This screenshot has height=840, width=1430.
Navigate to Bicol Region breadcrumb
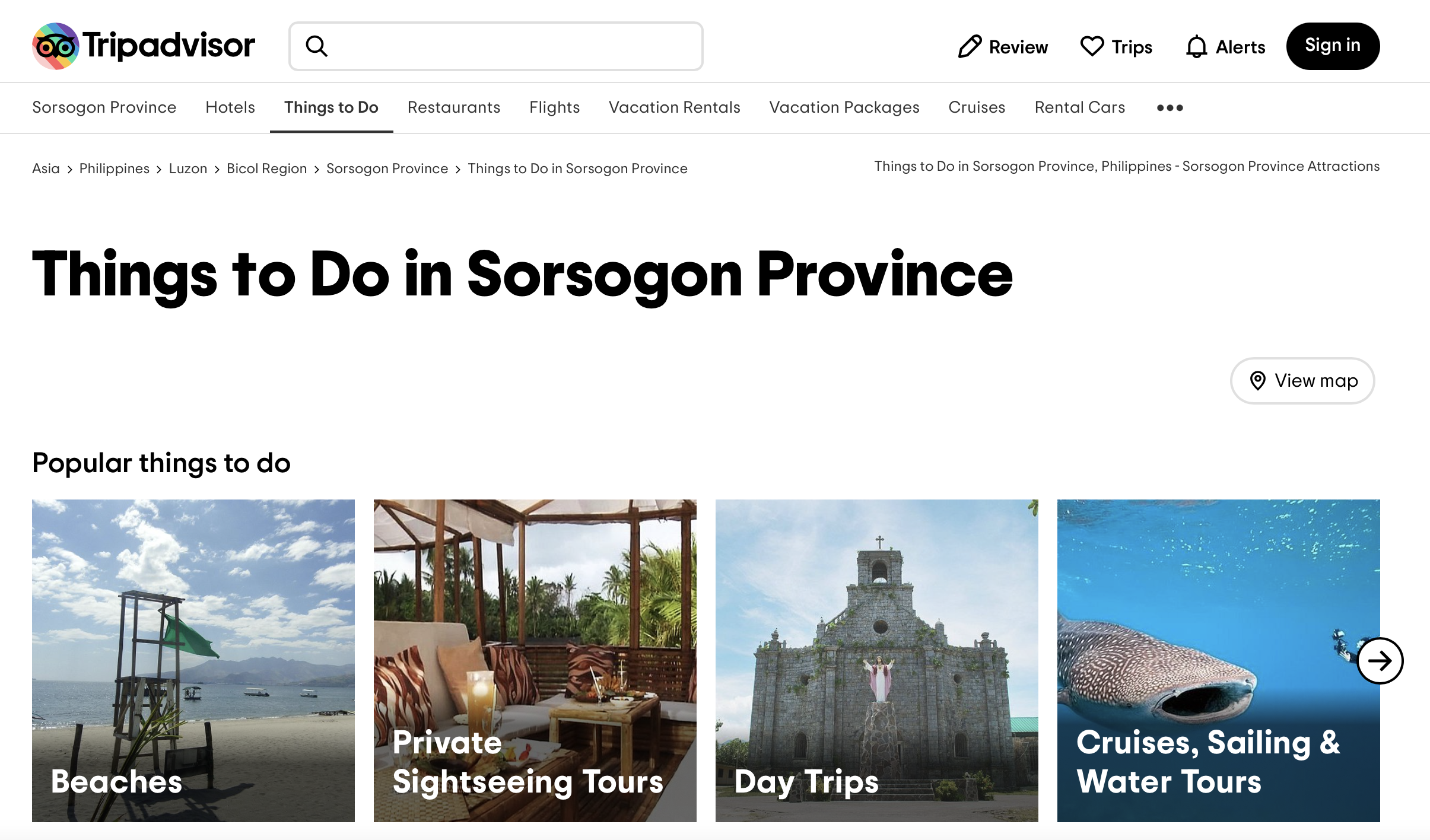[x=266, y=168]
